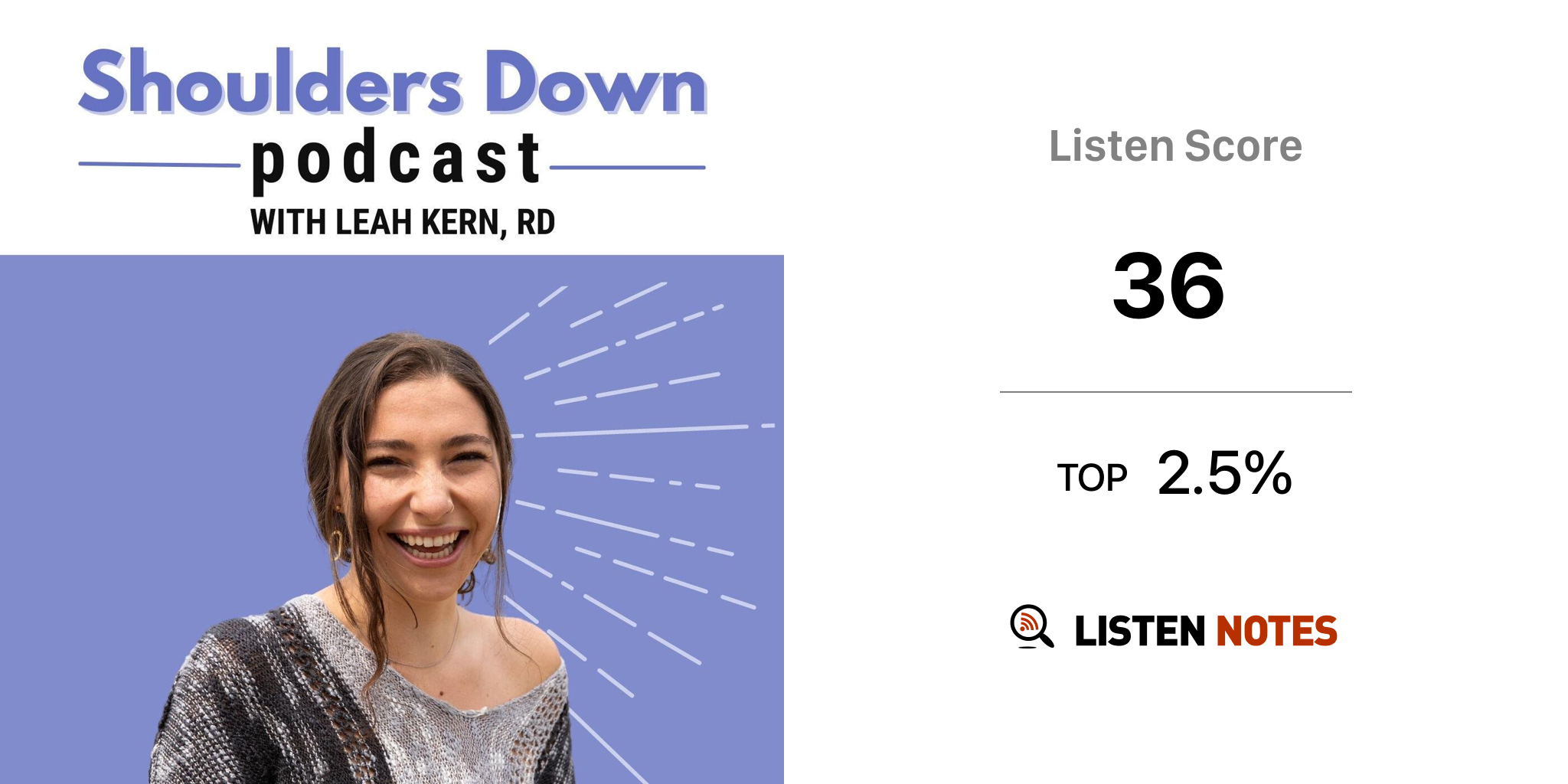Image resolution: width=1568 pixels, height=784 pixels.
Task: Click the Listen Notes magnifier logo icon
Action: [x=1031, y=627]
